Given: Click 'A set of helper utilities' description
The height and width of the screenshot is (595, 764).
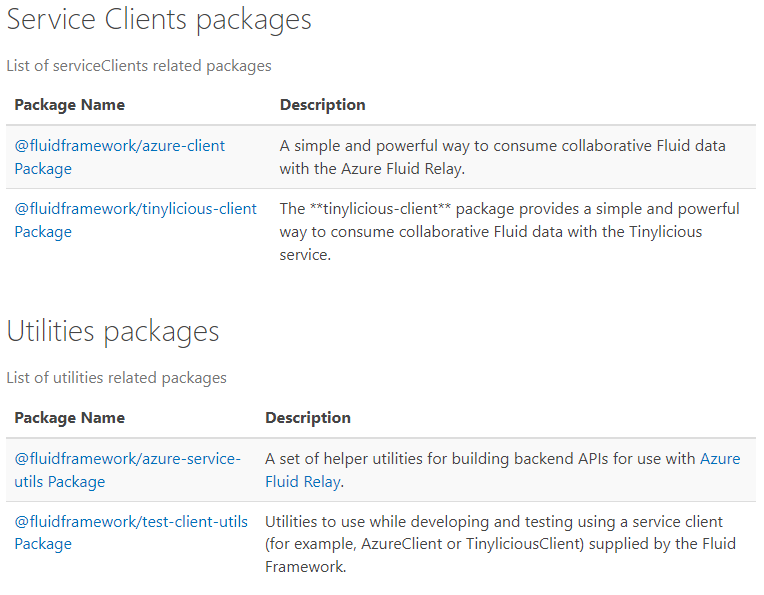Looking at the screenshot, I should pyautogui.click(x=502, y=470).
